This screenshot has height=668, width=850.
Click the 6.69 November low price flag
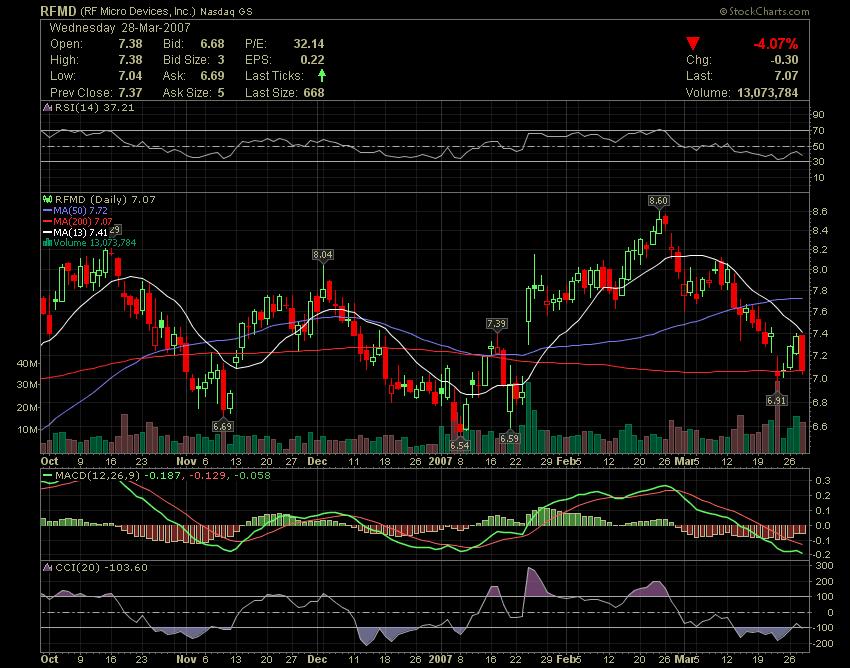click(x=222, y=426)
